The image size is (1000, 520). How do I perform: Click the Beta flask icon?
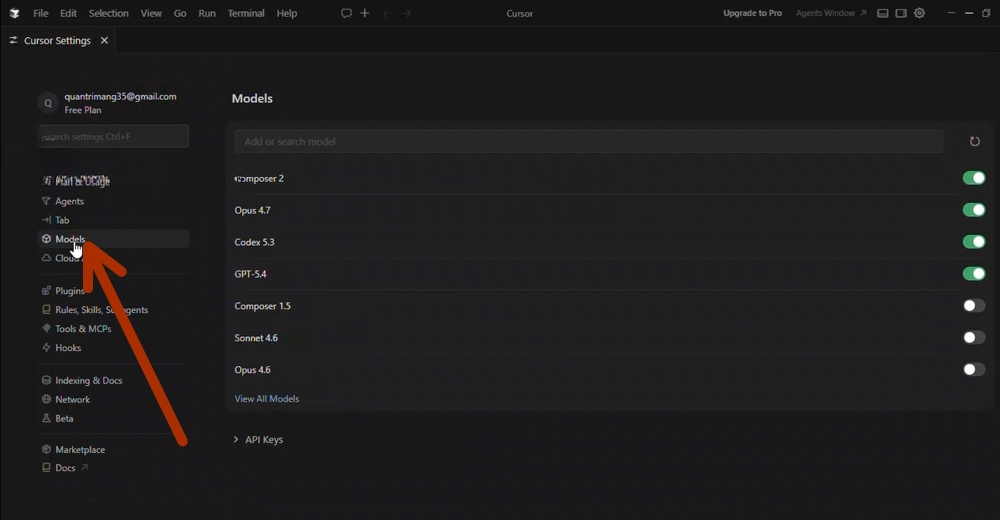coord(46,419)
